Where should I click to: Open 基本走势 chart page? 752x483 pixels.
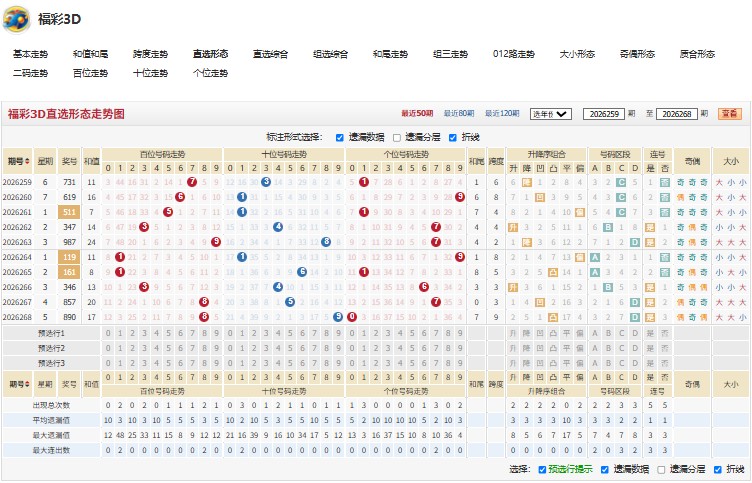point(30,54)
